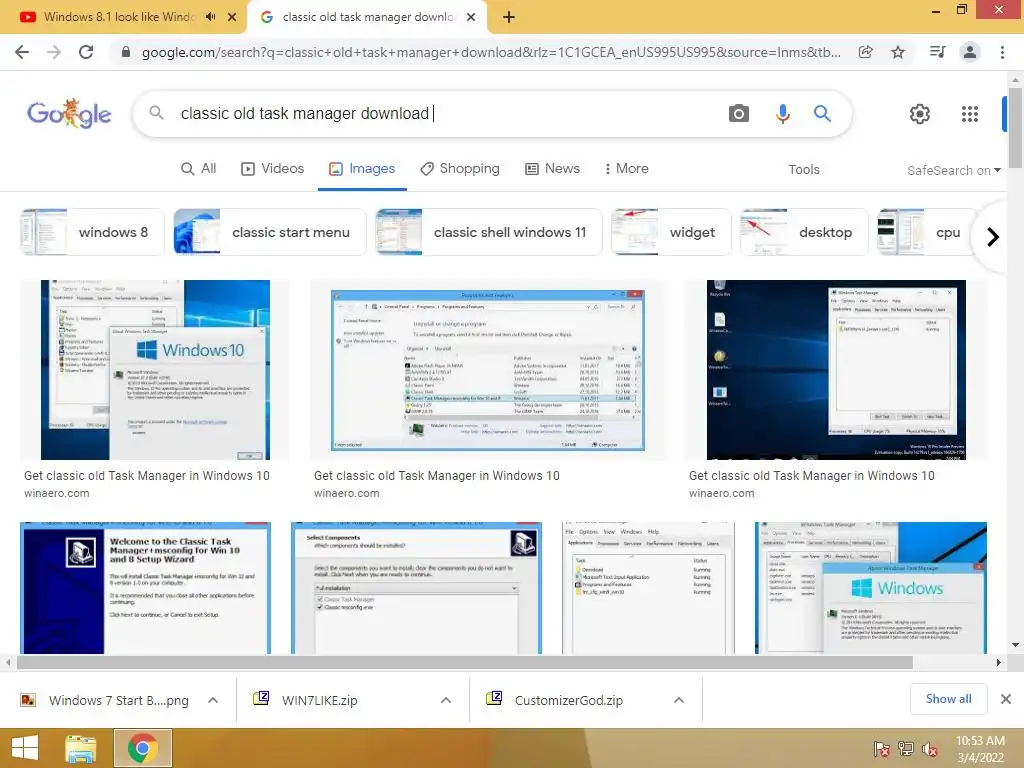Open the Programs and Features screenshot thumbnail
Viewport: 1024px width, 768px height.
coord(488,370)
